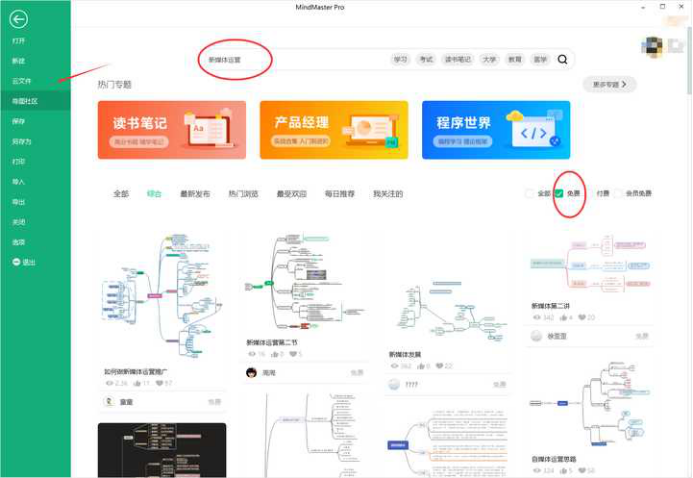The height and width of the screenshot is (478, 693).
Task: Click the thumbs-up icon on 新媒体发展 card
Action: click(420, 366)
